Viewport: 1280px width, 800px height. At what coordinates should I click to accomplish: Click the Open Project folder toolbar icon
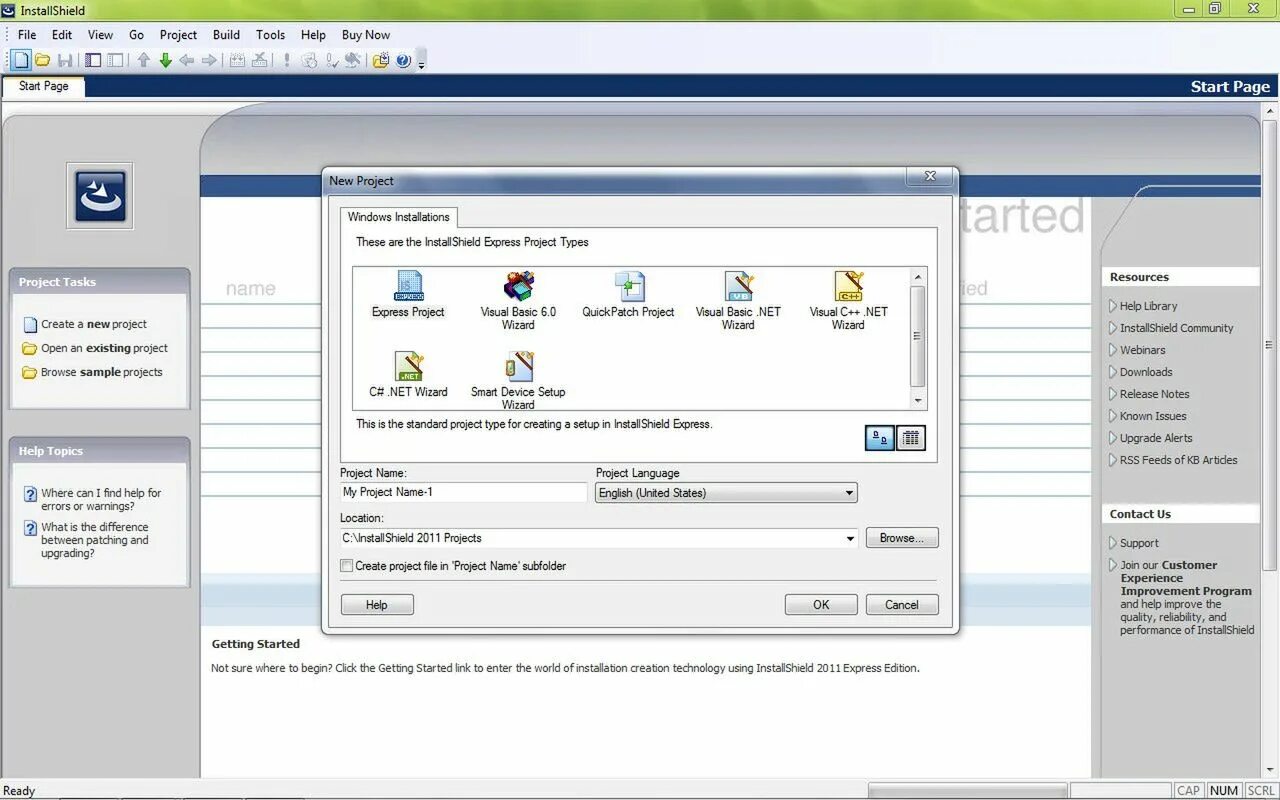coord(43,60)
